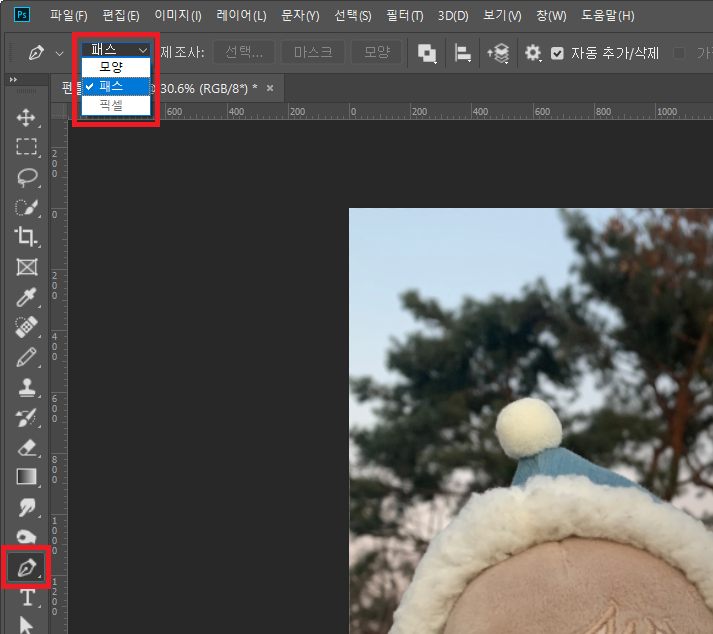Close the open document tab
Viewport: 713px width, 634px height.
coord(268,88)
